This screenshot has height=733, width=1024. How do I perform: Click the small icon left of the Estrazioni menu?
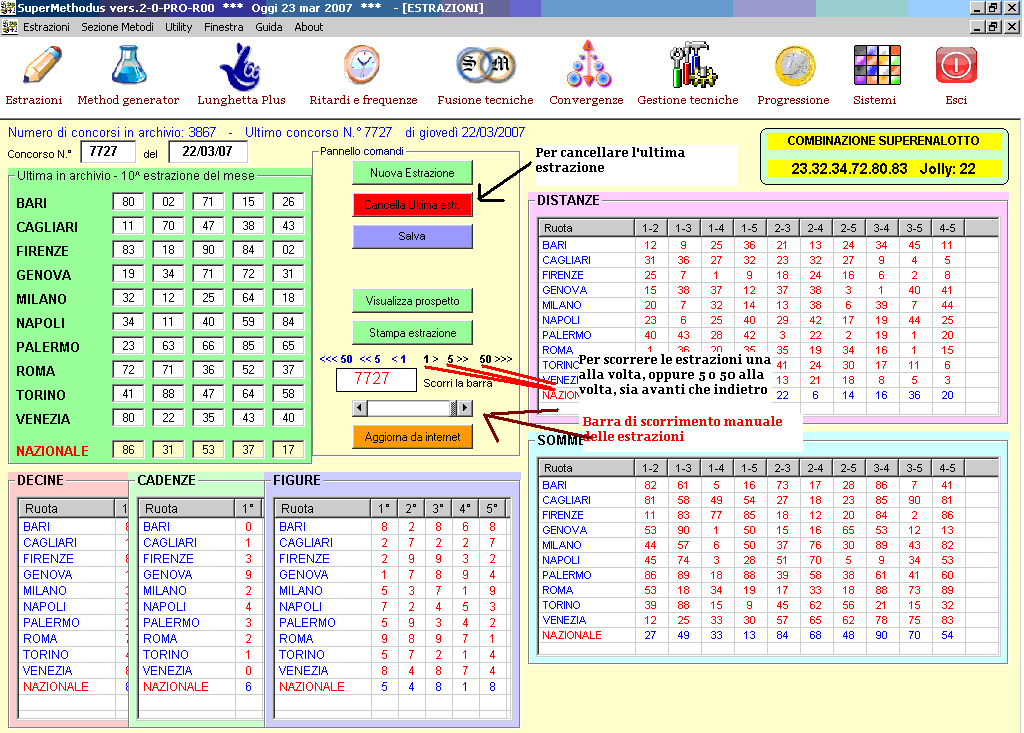pyautogui.click(x=10, y=27)
